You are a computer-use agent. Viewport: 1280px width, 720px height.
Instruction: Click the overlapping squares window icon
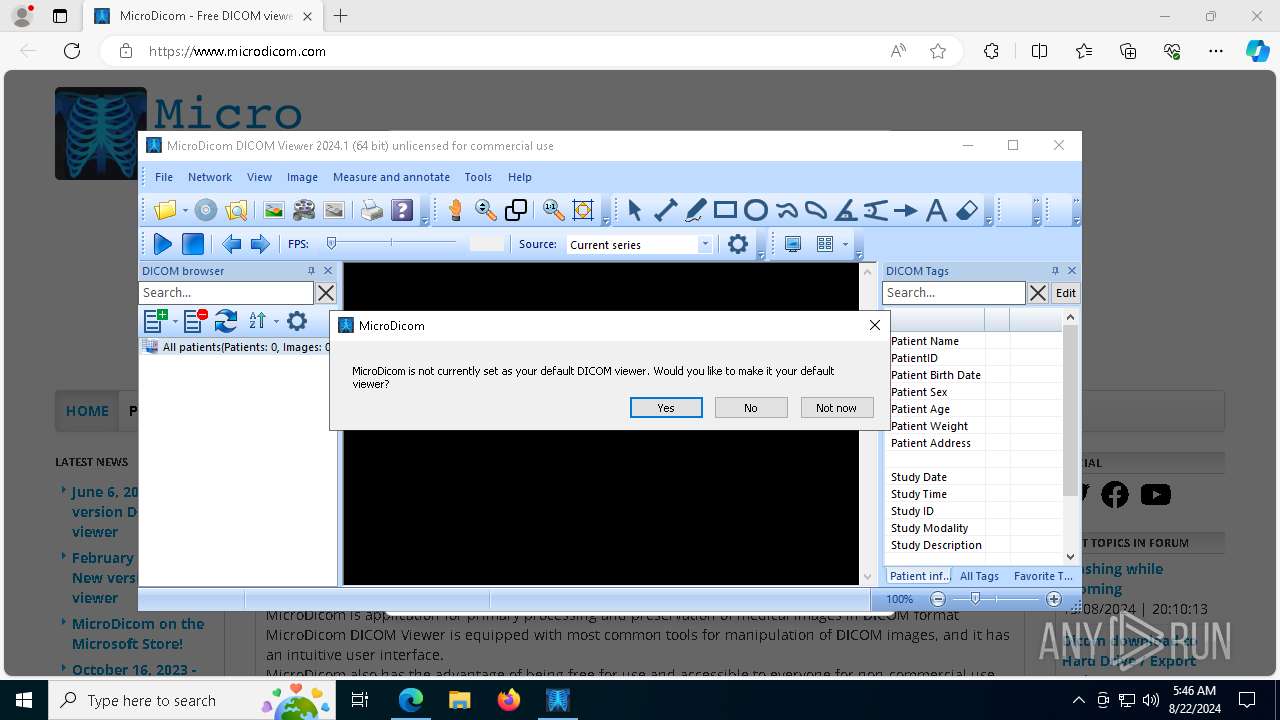(516, 210)
